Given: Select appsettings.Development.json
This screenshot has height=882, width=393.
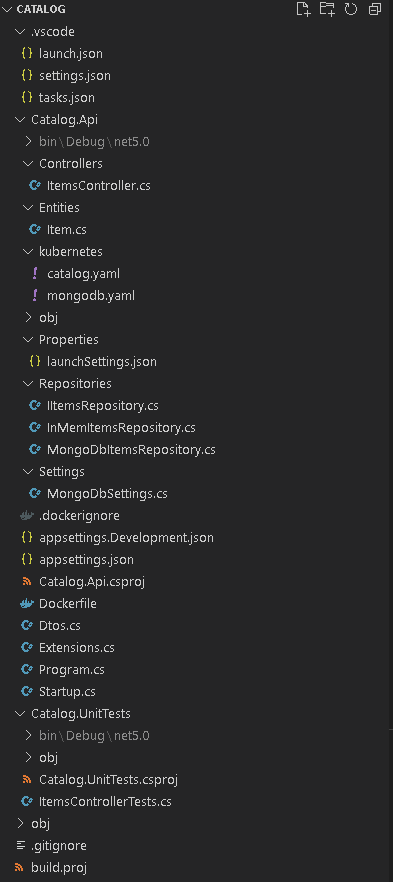Looking at the screenshot, I should click(126, 538).
